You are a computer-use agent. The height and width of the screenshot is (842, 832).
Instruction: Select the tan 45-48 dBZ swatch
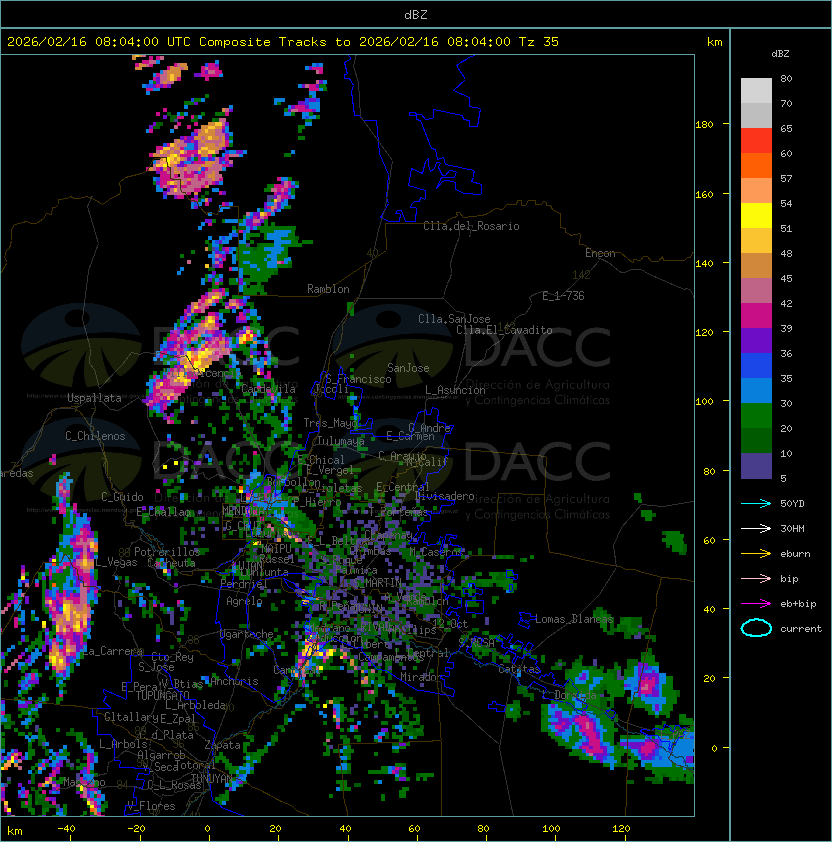tap(756, 265)
